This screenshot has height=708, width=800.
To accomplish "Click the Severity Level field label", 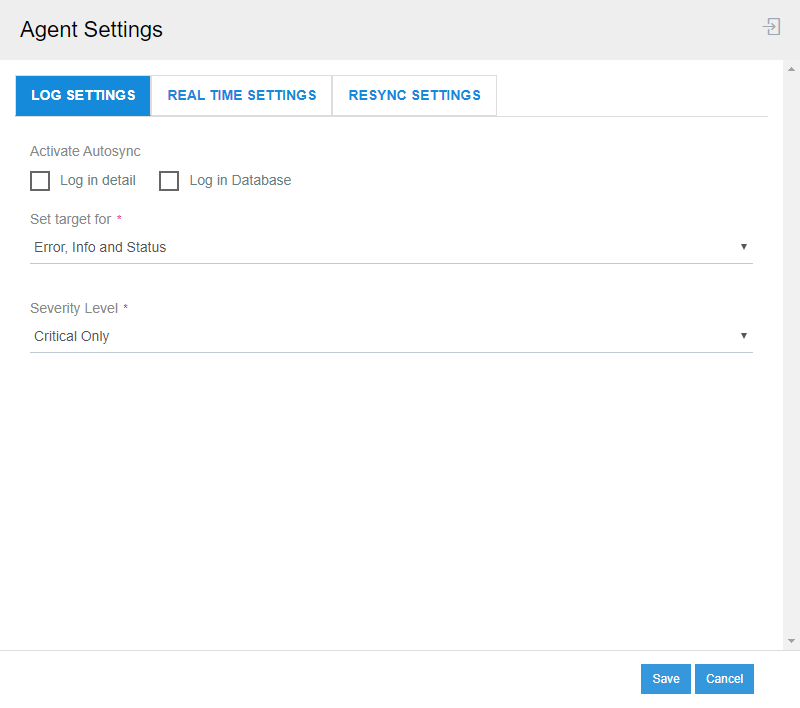I will point(75,308).
